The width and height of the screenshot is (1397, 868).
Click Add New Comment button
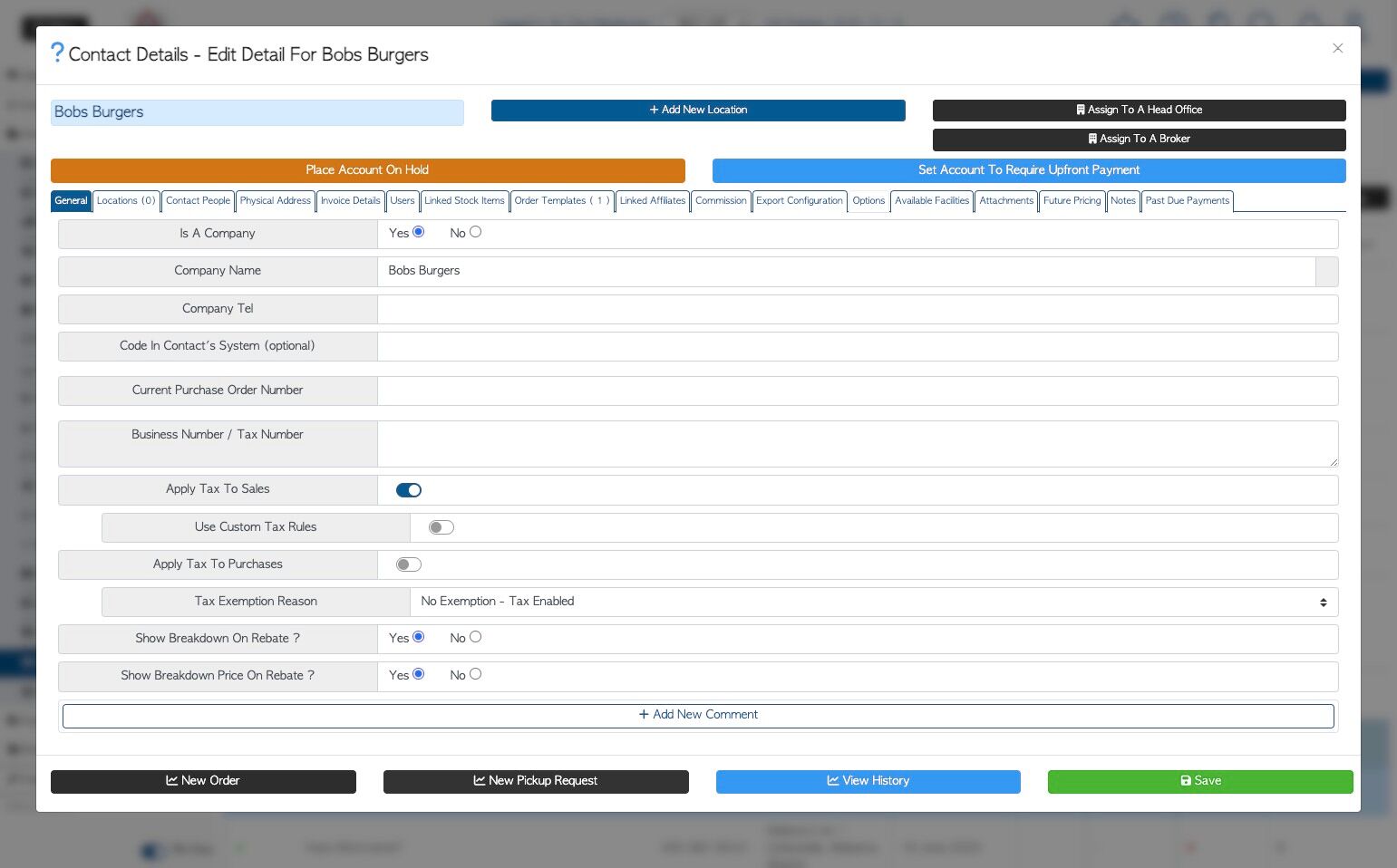(698, 715)
